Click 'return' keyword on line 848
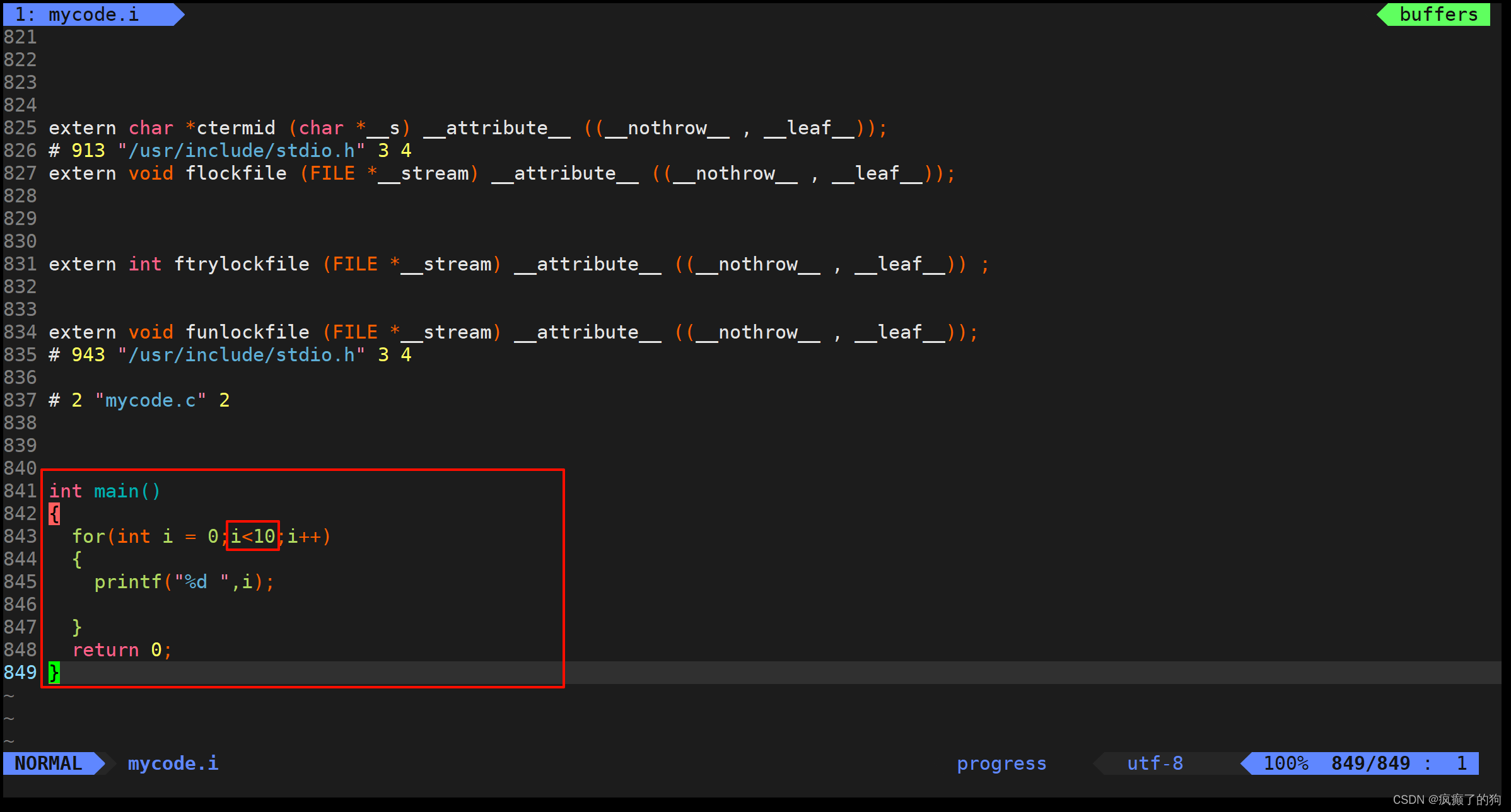 click(x=105, y=650)
